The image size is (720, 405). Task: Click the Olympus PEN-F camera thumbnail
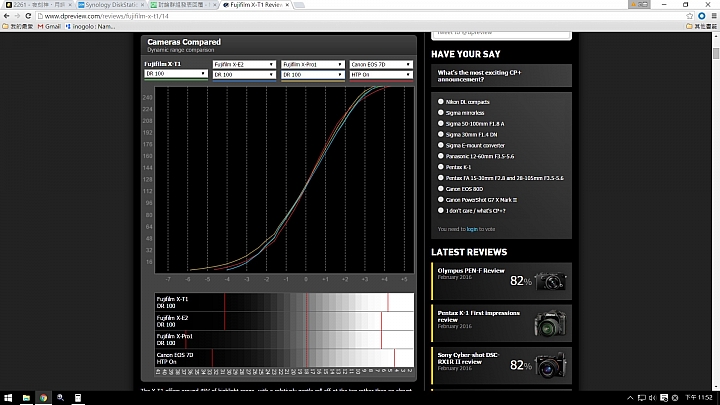click(x=551, y=281)
